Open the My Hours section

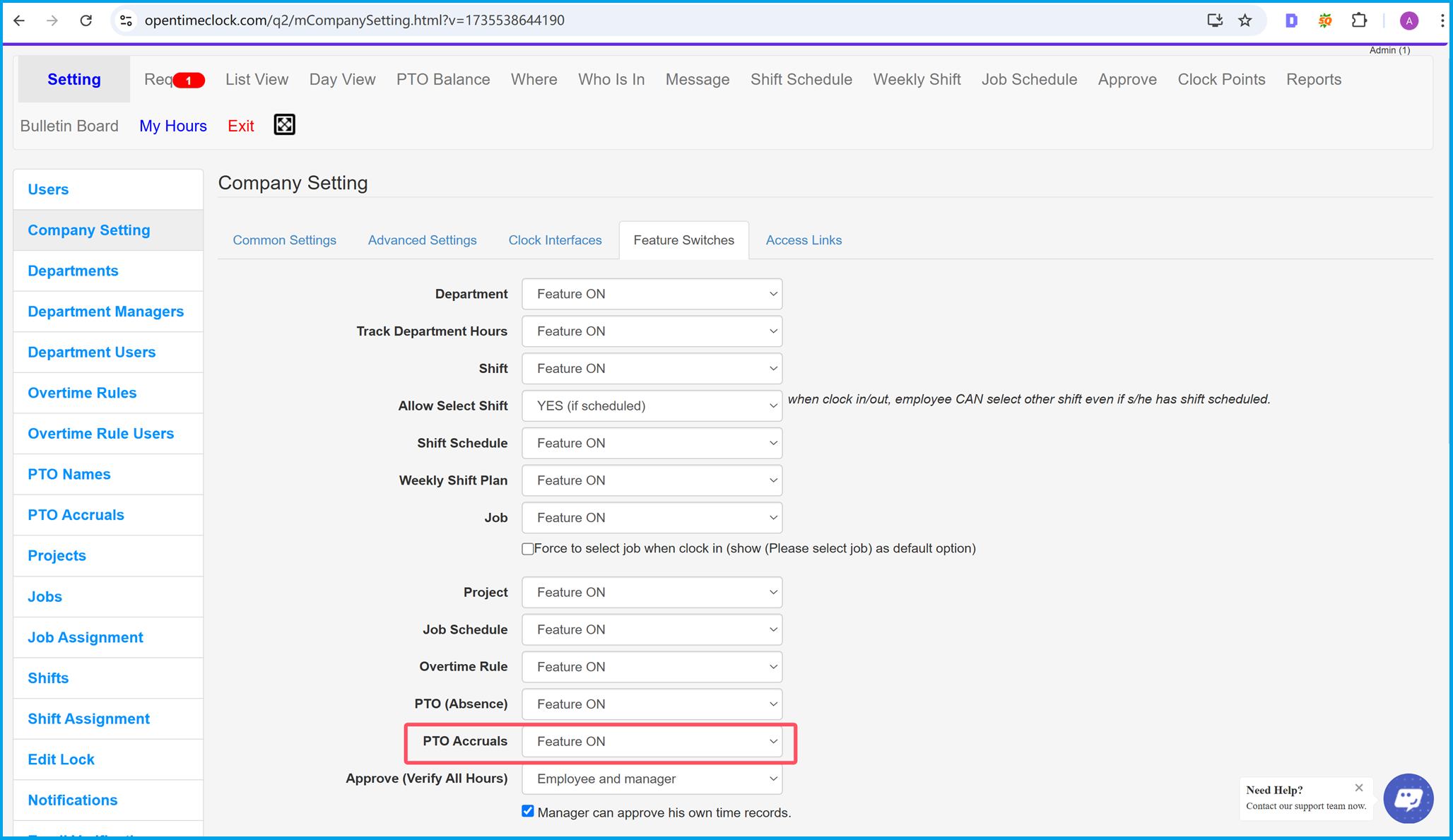(x=173, y=126)
